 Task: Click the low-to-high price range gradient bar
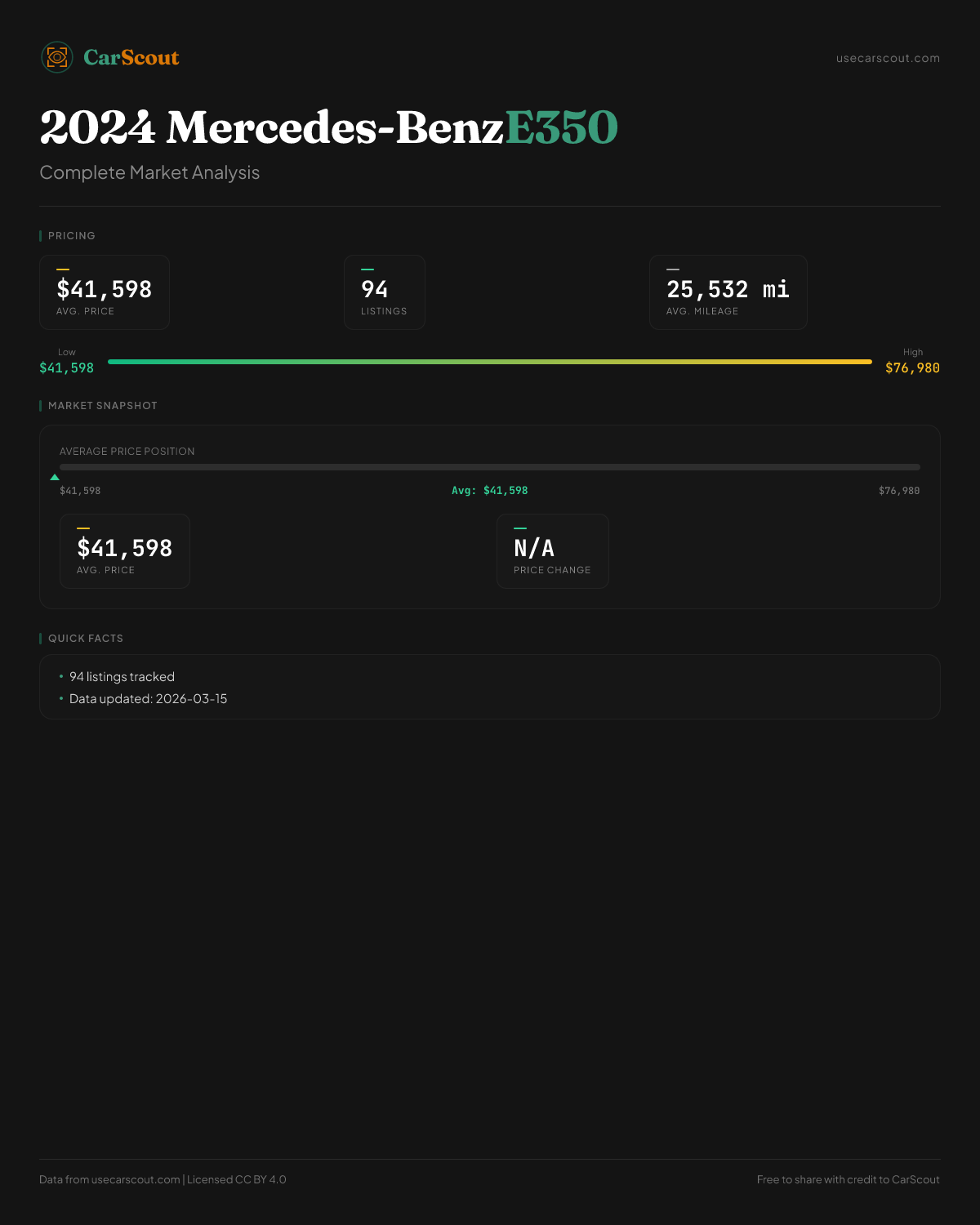[490, 361]
